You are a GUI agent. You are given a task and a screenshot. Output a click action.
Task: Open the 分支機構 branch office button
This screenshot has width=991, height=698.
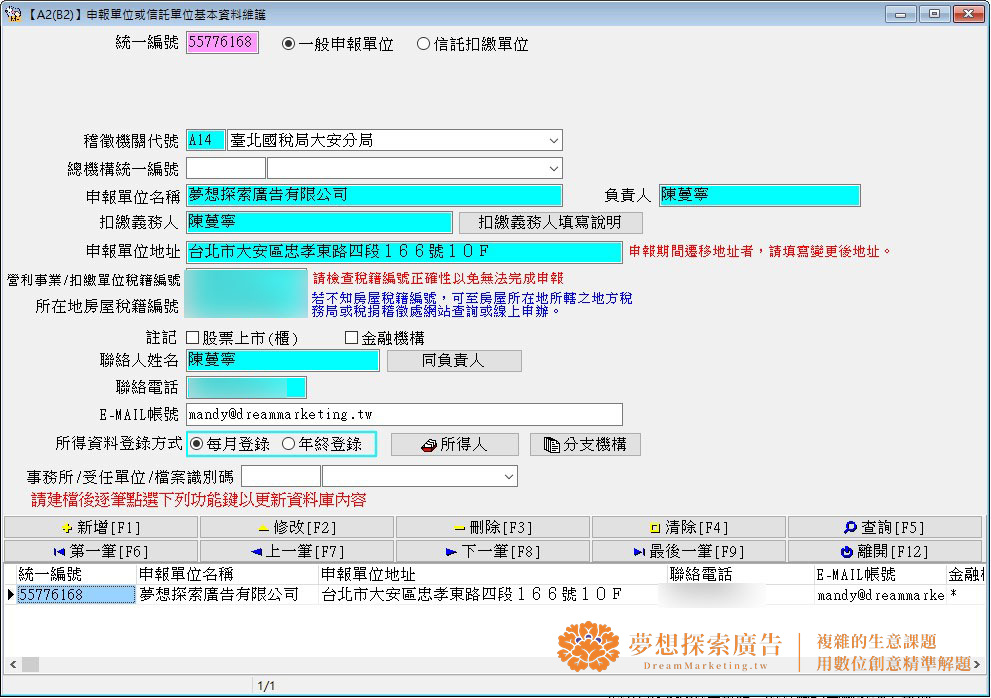click(x=585, y=444)
